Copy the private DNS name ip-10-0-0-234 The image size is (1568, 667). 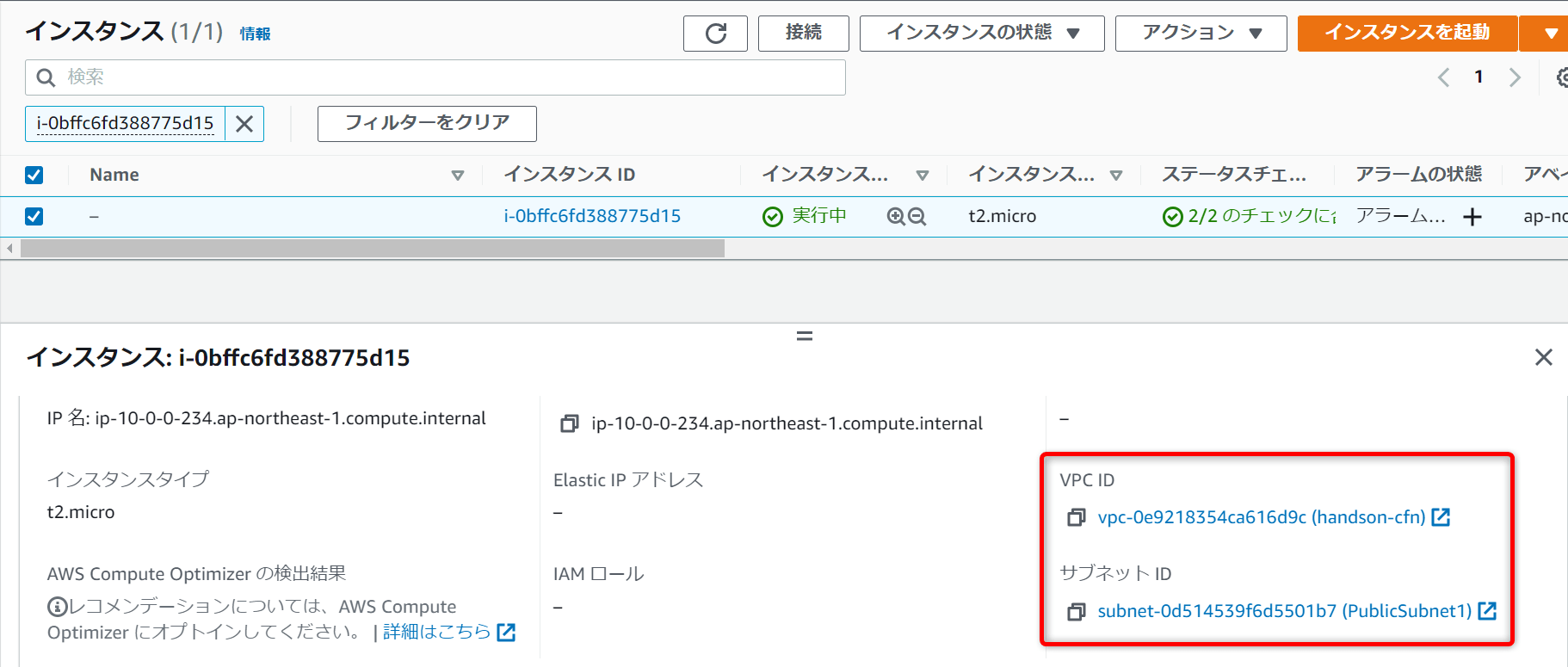pyautogui.click(x=569, y=423)
